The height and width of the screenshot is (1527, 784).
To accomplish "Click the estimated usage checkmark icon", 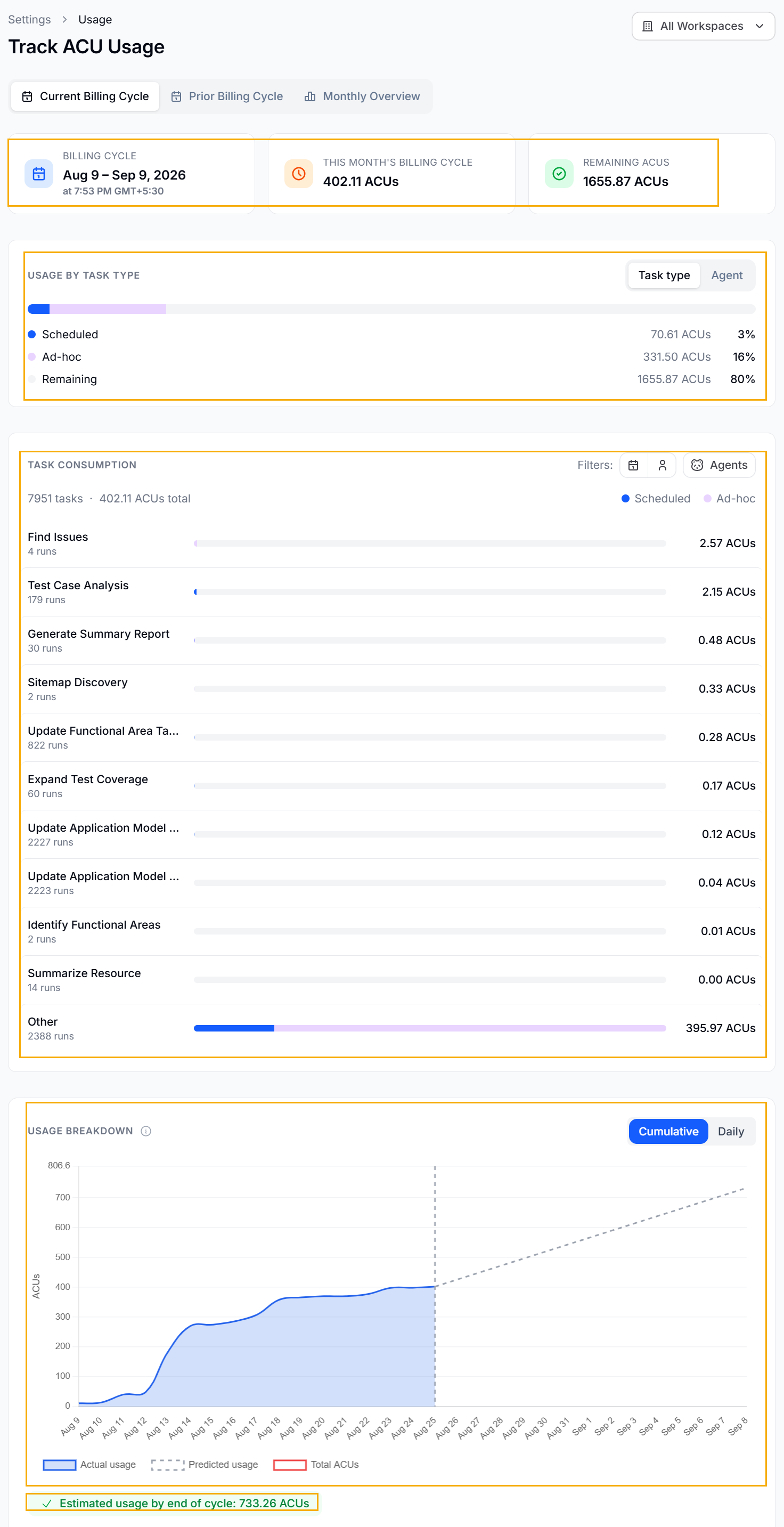I will tap(47, 1503).
